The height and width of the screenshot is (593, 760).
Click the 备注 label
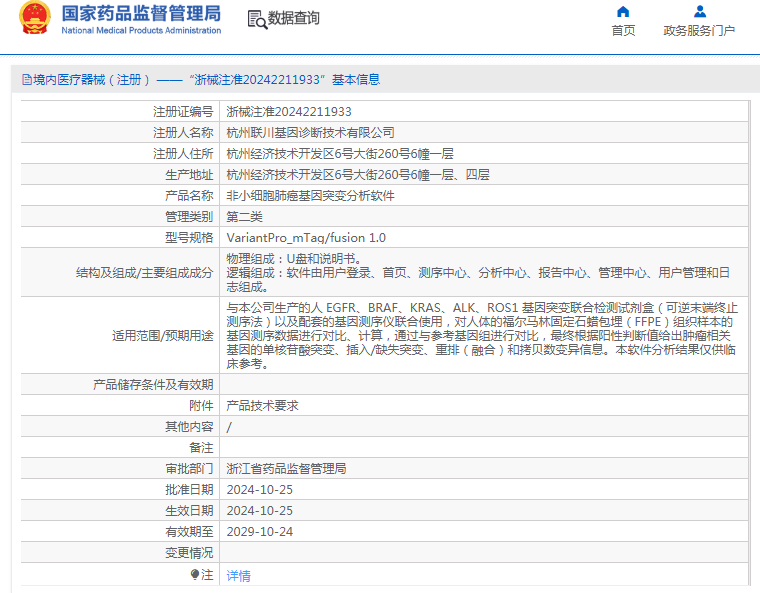[201, 448]
